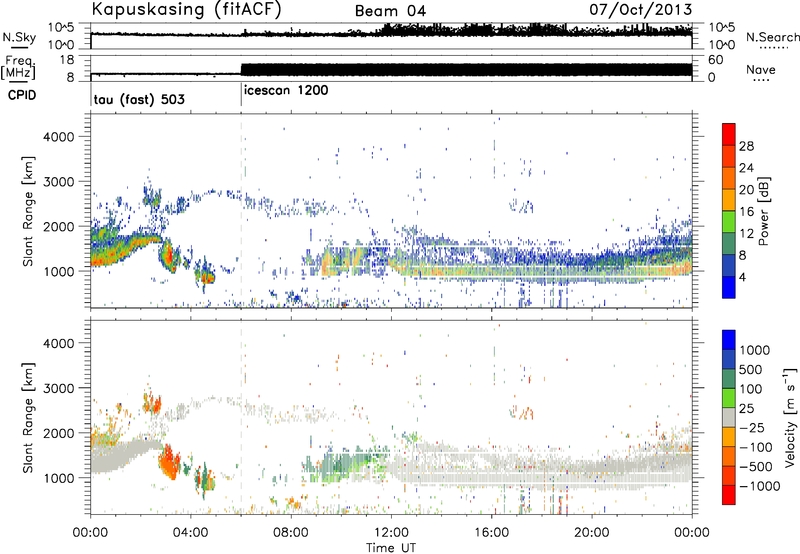The width and height of the screenshot is (800, 554).
Task: Click the blue bottom of the power colorbar
Action: pyautogui.click(x=729, y=287)
